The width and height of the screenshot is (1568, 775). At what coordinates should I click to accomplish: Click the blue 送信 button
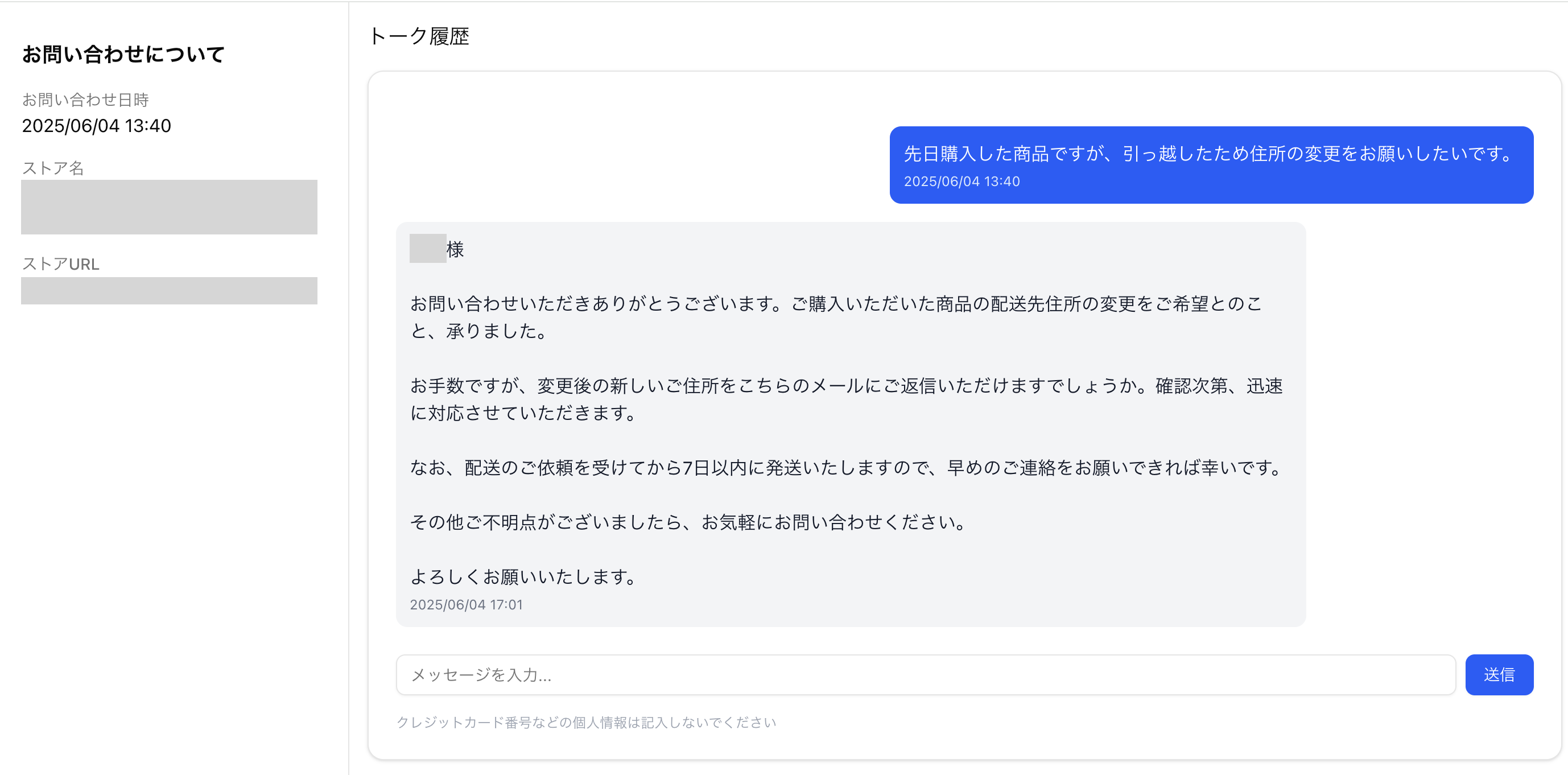(x=1499, y=674)
